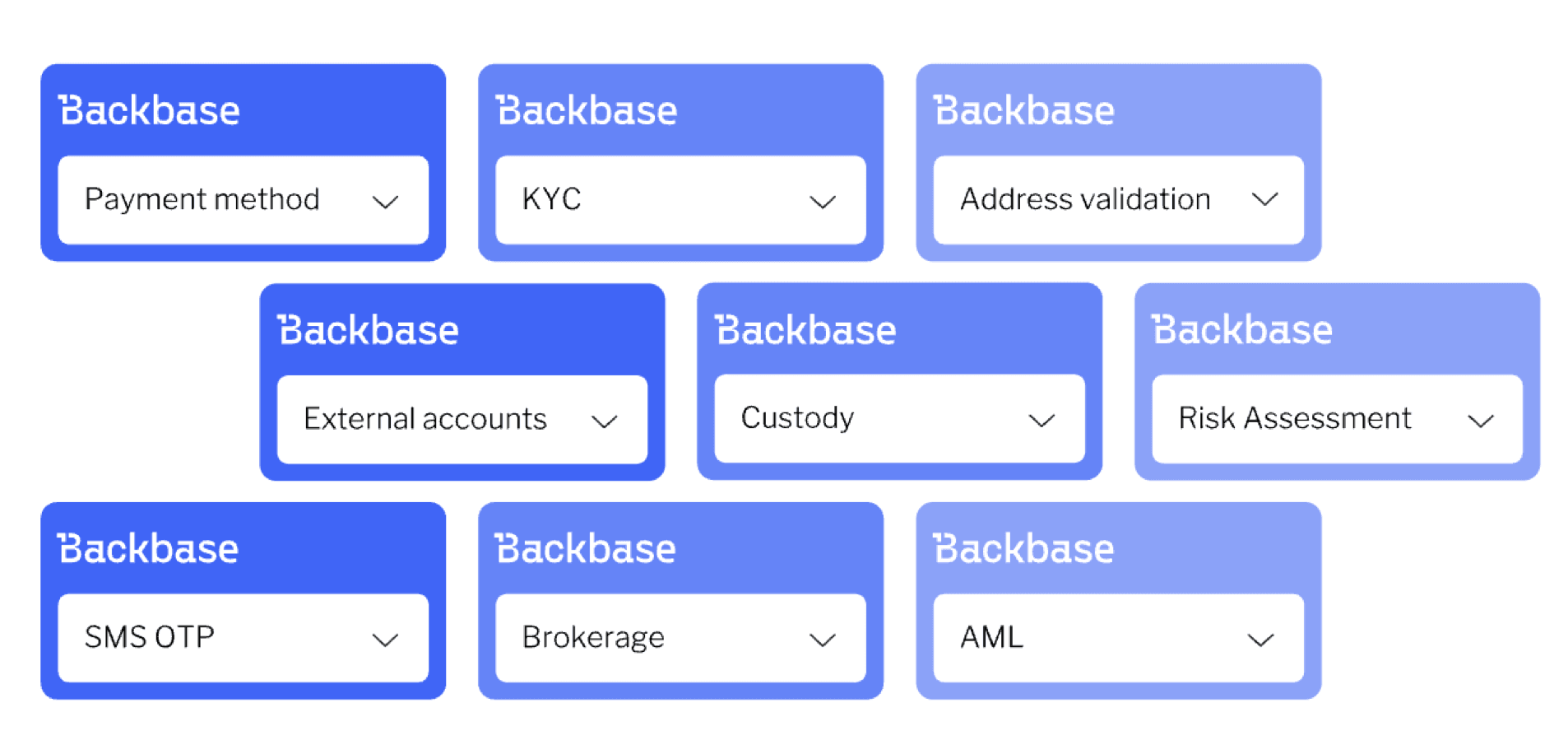Screen dimensions: 1568x754
Task: Click the Risk Assessment label text
Action: (x=1295, y=418)
